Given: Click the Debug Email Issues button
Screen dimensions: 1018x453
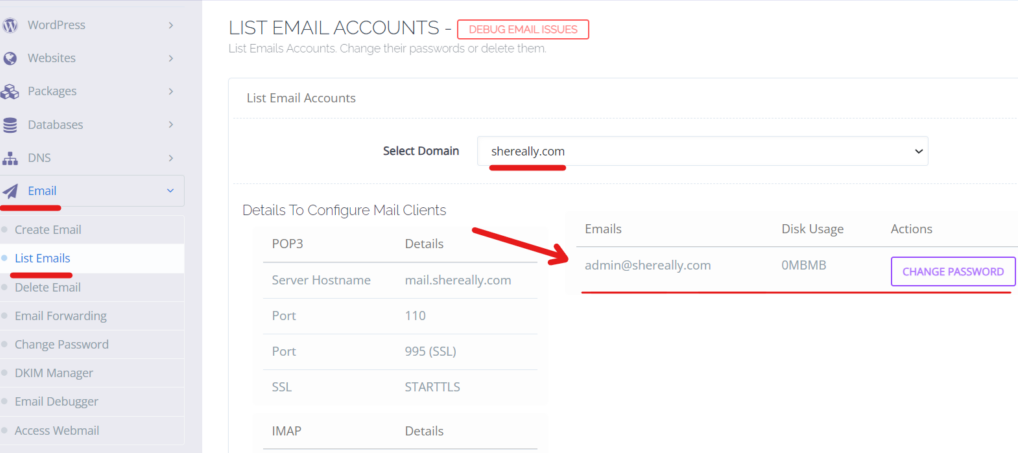Looking at the screenshot, I should tap(524, 29).
